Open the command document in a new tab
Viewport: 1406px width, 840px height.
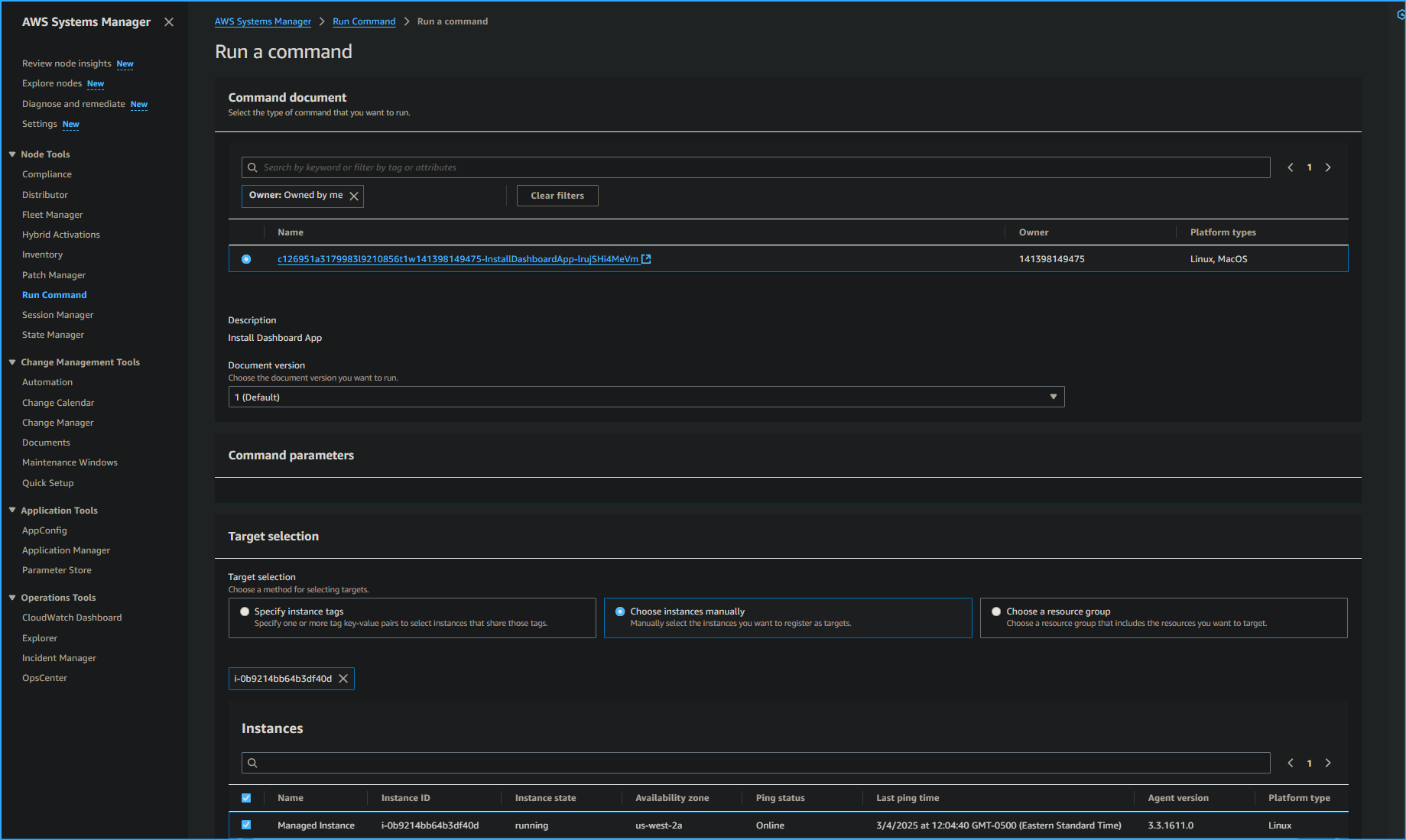click(646, 259)
